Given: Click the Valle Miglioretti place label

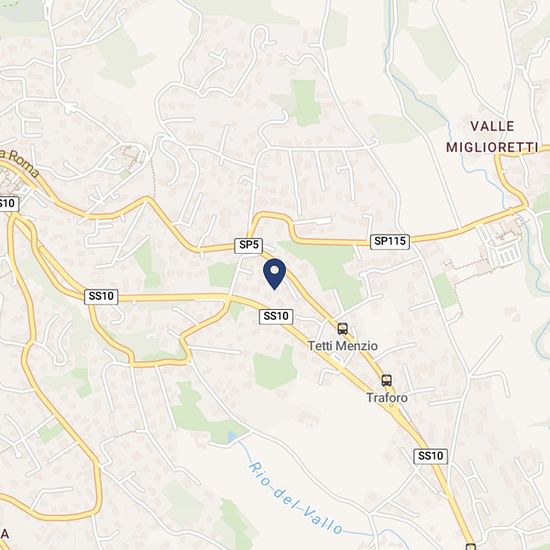Looking at the screenshot, I should [x=492, y=137].
